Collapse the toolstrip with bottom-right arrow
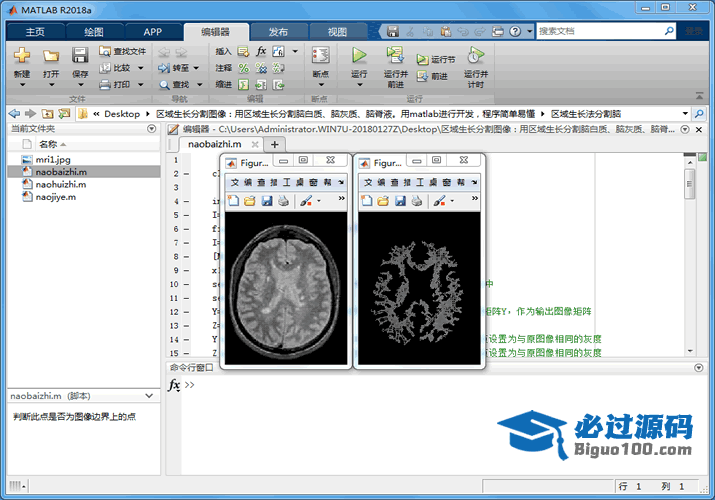The height and width of the screenshot is (500, 715). pyautogui.click(x=699, y=95)
